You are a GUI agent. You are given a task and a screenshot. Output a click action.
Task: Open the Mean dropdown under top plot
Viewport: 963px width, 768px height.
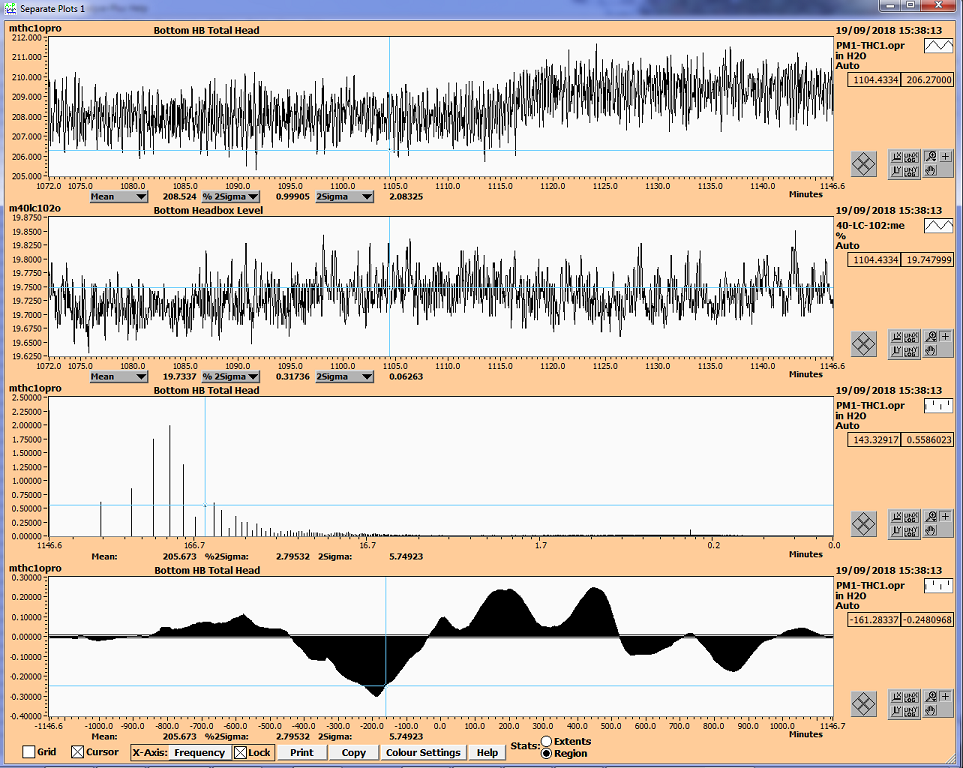(x=119, y=197)
